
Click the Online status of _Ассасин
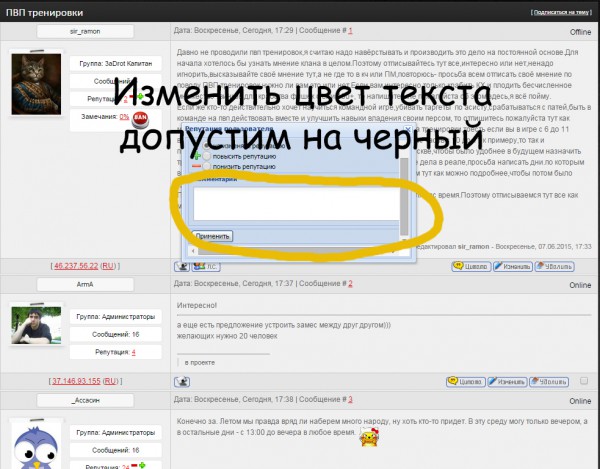[580, 401]
